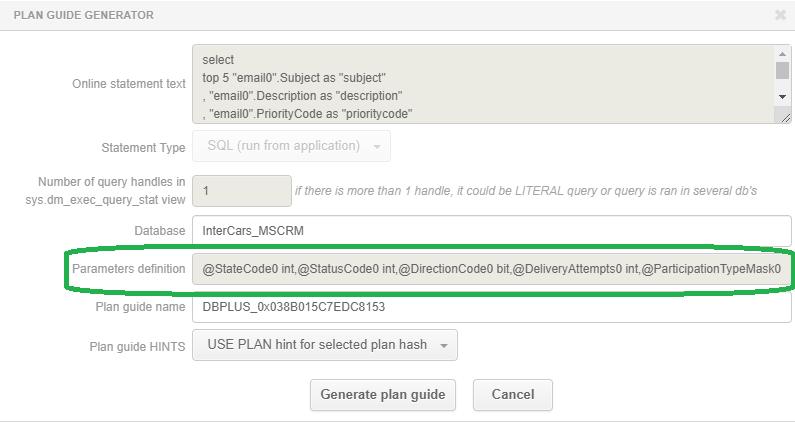
Task: Click inside the Online statement text area
Action: (x=483, y=84)
